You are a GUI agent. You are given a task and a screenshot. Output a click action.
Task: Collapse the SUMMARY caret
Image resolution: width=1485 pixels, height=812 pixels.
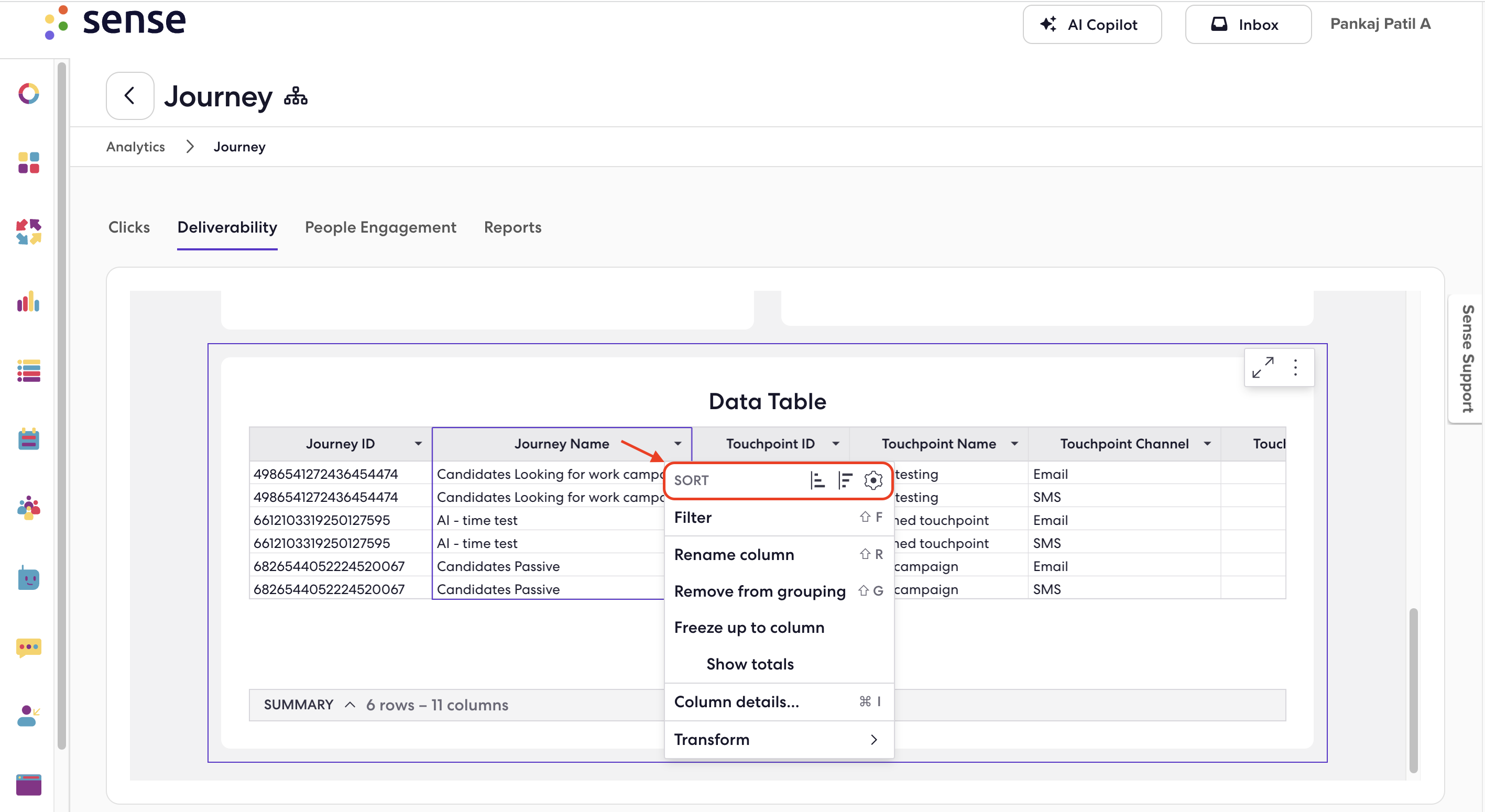pos(350,705)
